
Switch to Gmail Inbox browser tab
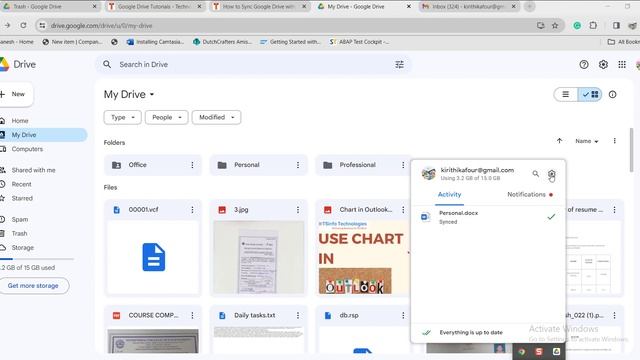pyautogui.click(x=469, y=7)
